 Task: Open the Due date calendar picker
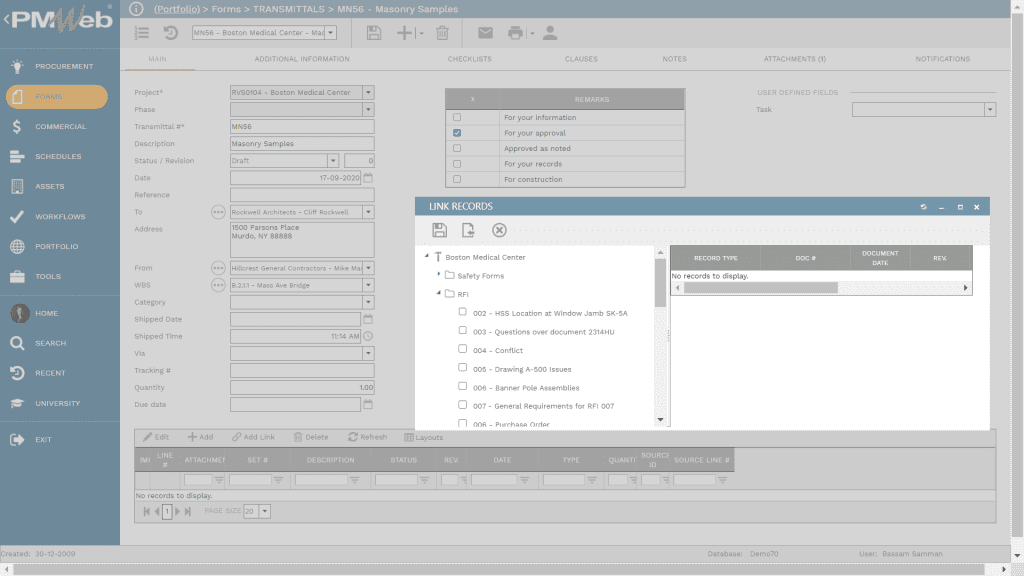368,404
